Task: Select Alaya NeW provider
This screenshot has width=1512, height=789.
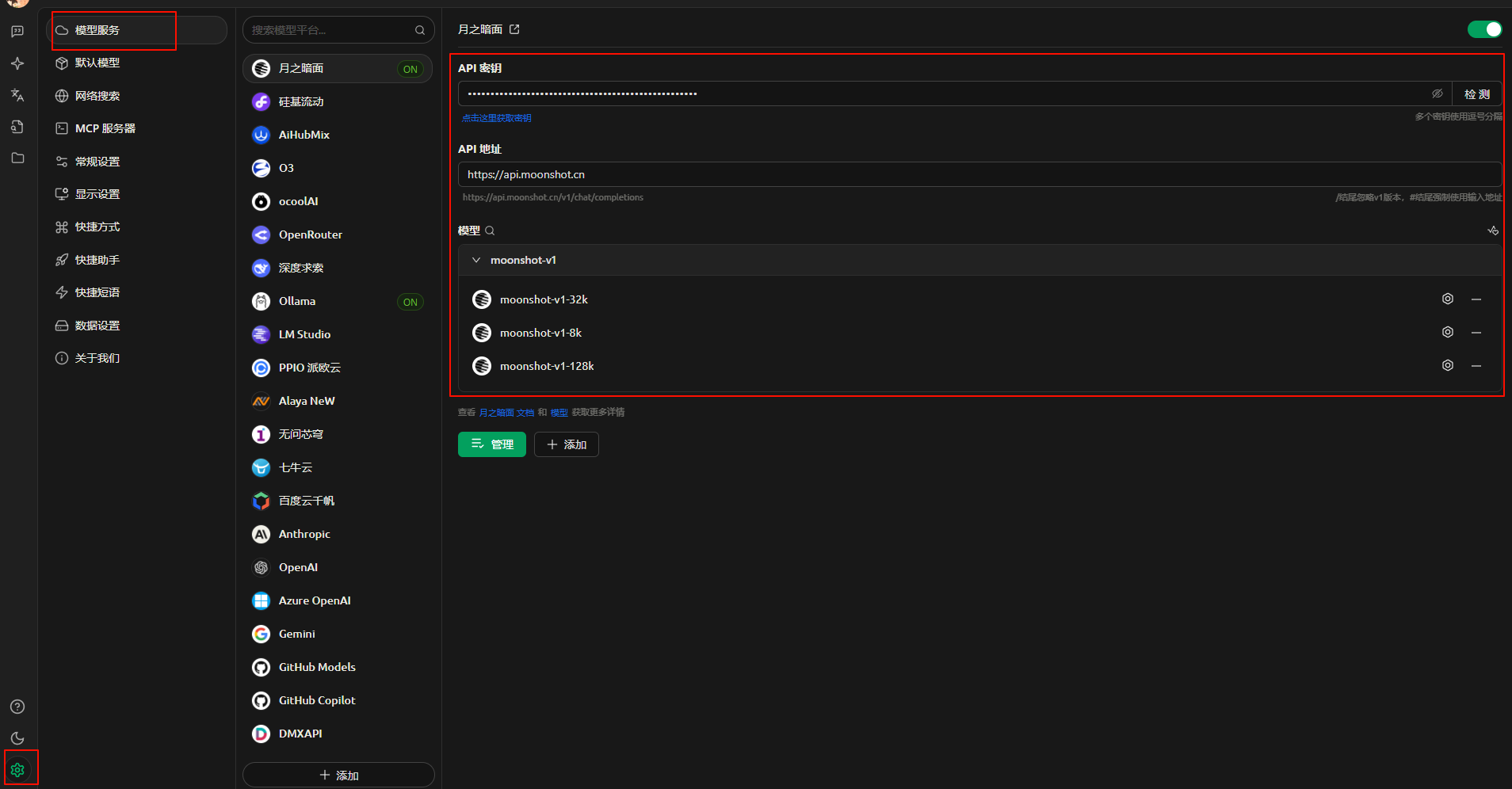Action: pos(338,401)
